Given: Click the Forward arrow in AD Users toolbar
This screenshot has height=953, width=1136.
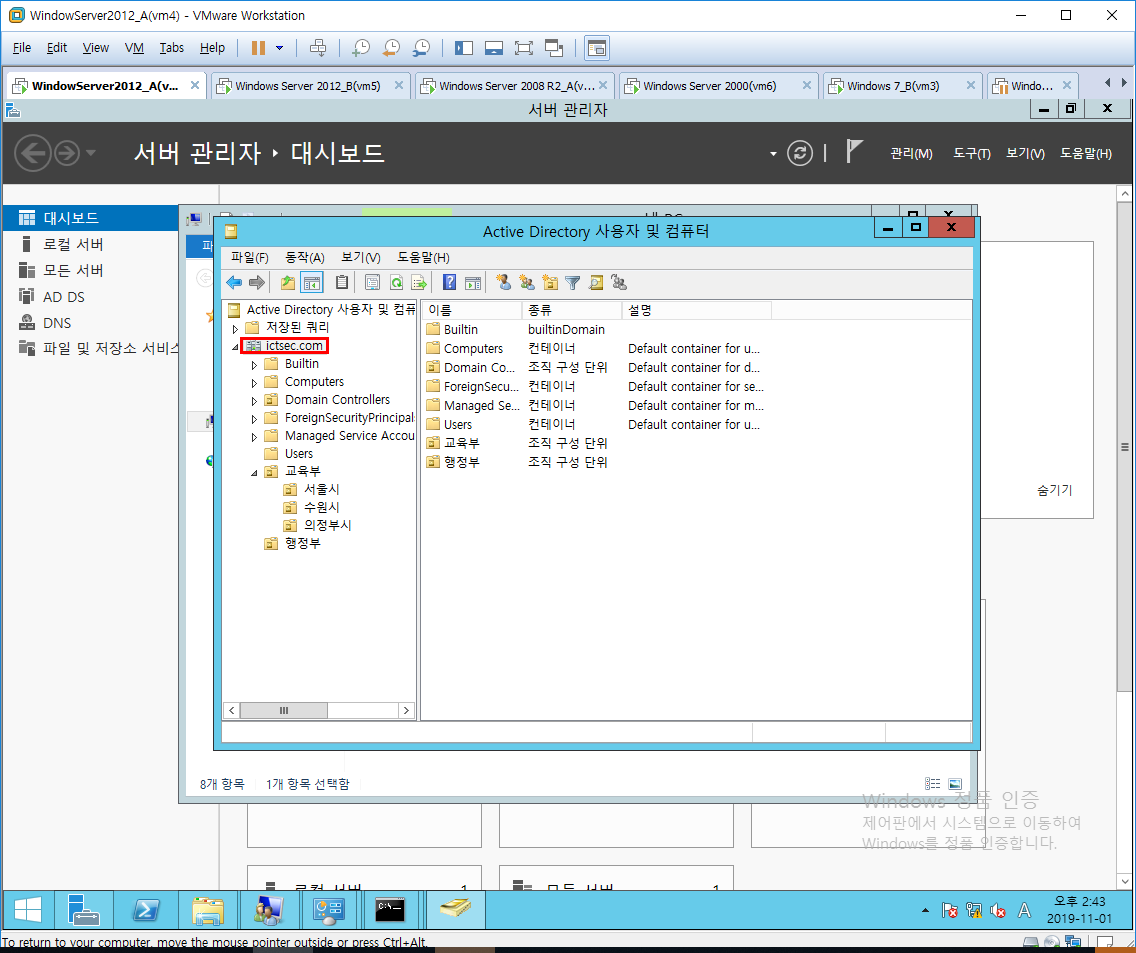Looking at the screenshot, I should tap(256, 283).
